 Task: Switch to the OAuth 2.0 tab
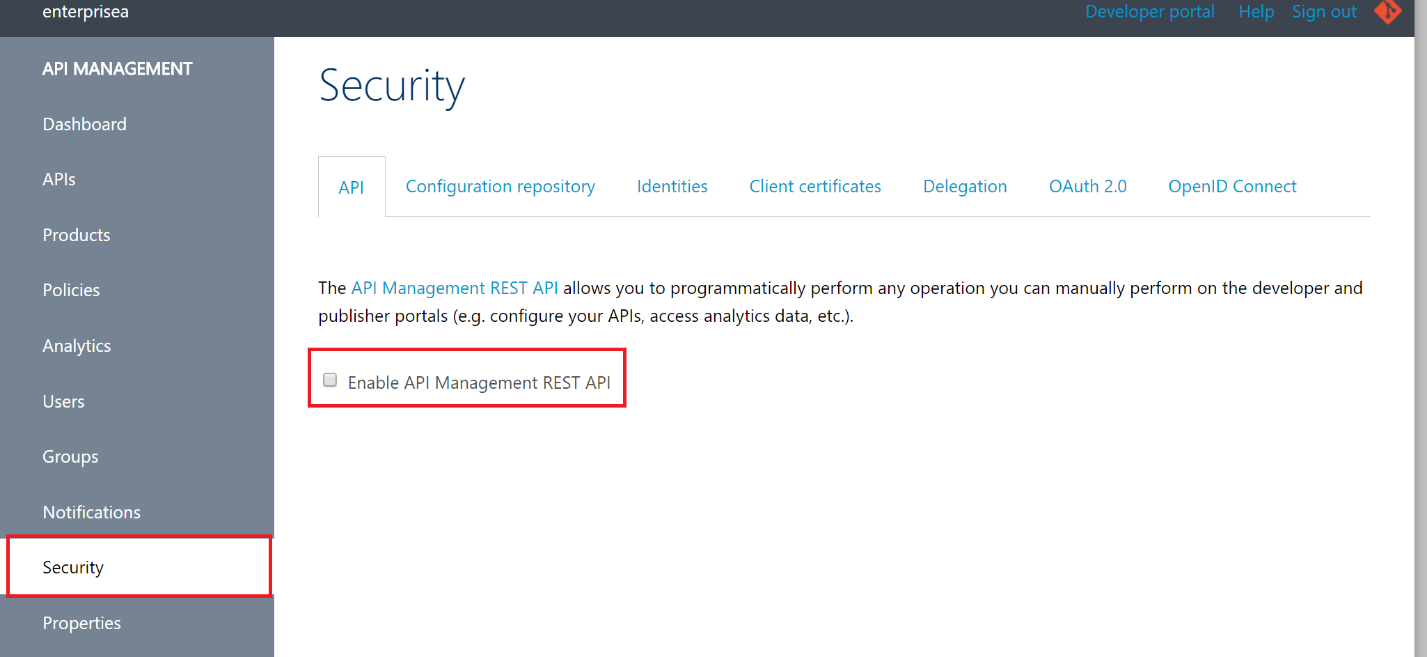1087,186
